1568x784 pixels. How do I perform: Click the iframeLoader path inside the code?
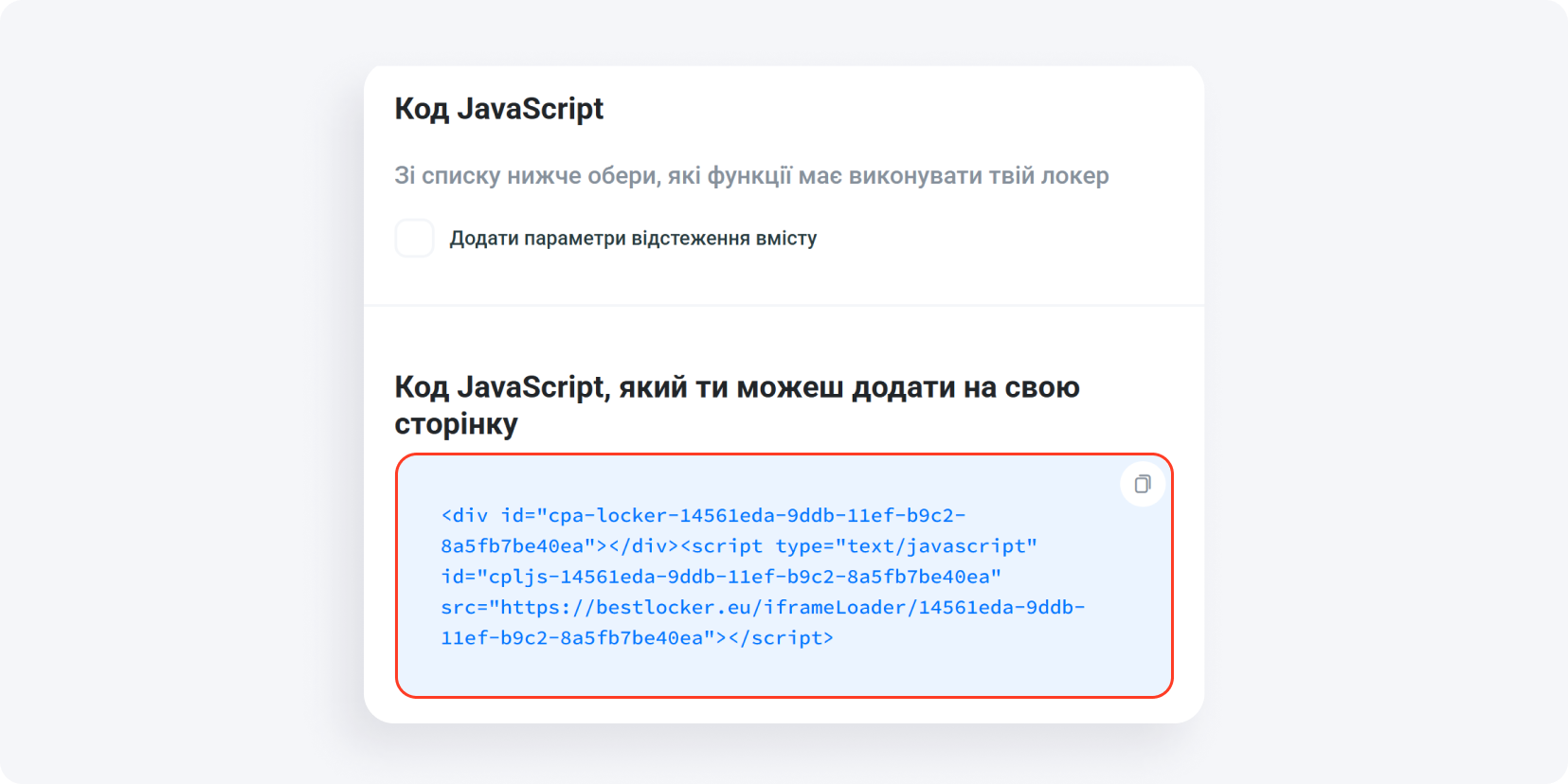click(x=834, y=606)
